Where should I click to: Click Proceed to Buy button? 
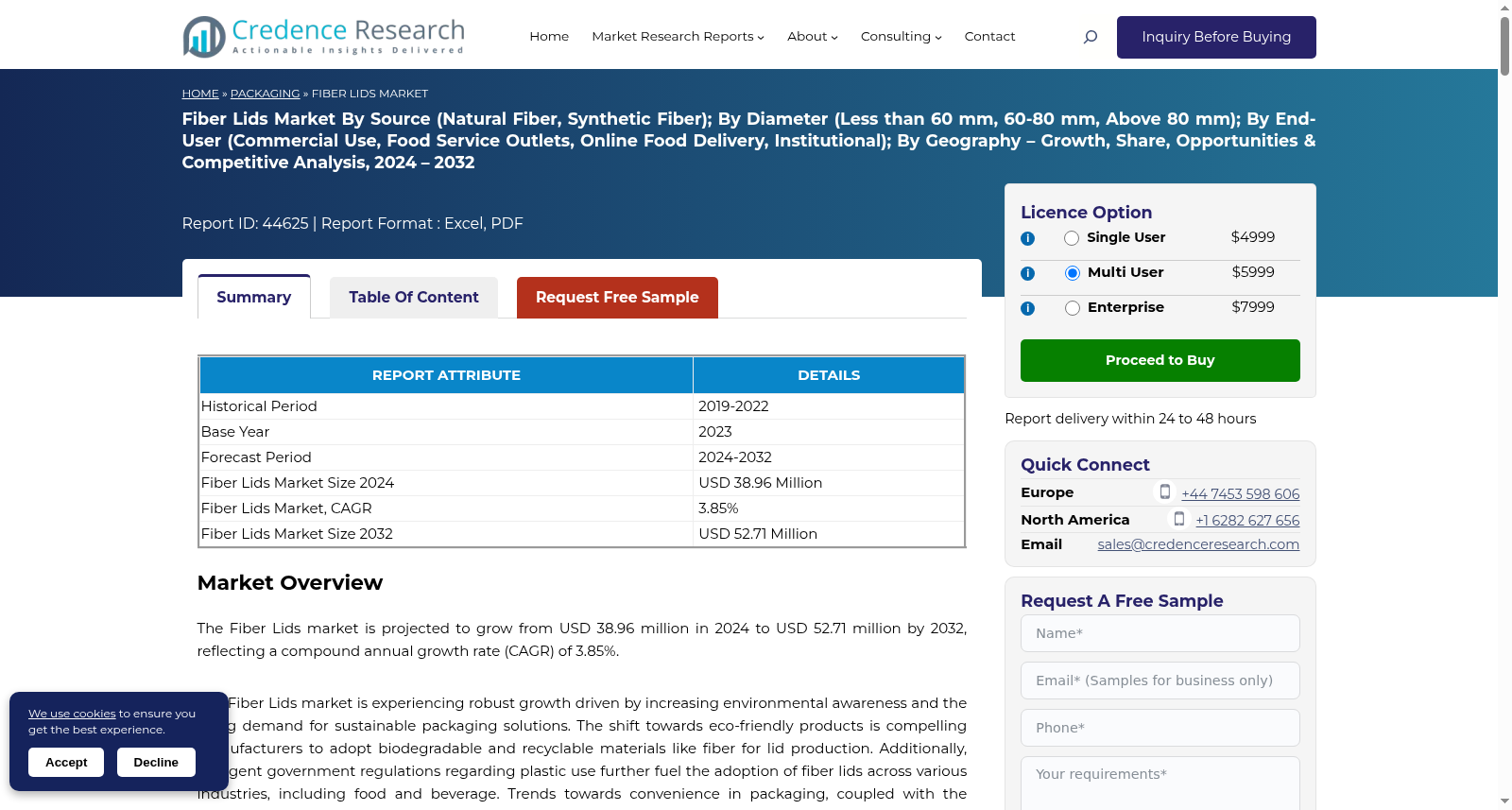coord(1160,360)
